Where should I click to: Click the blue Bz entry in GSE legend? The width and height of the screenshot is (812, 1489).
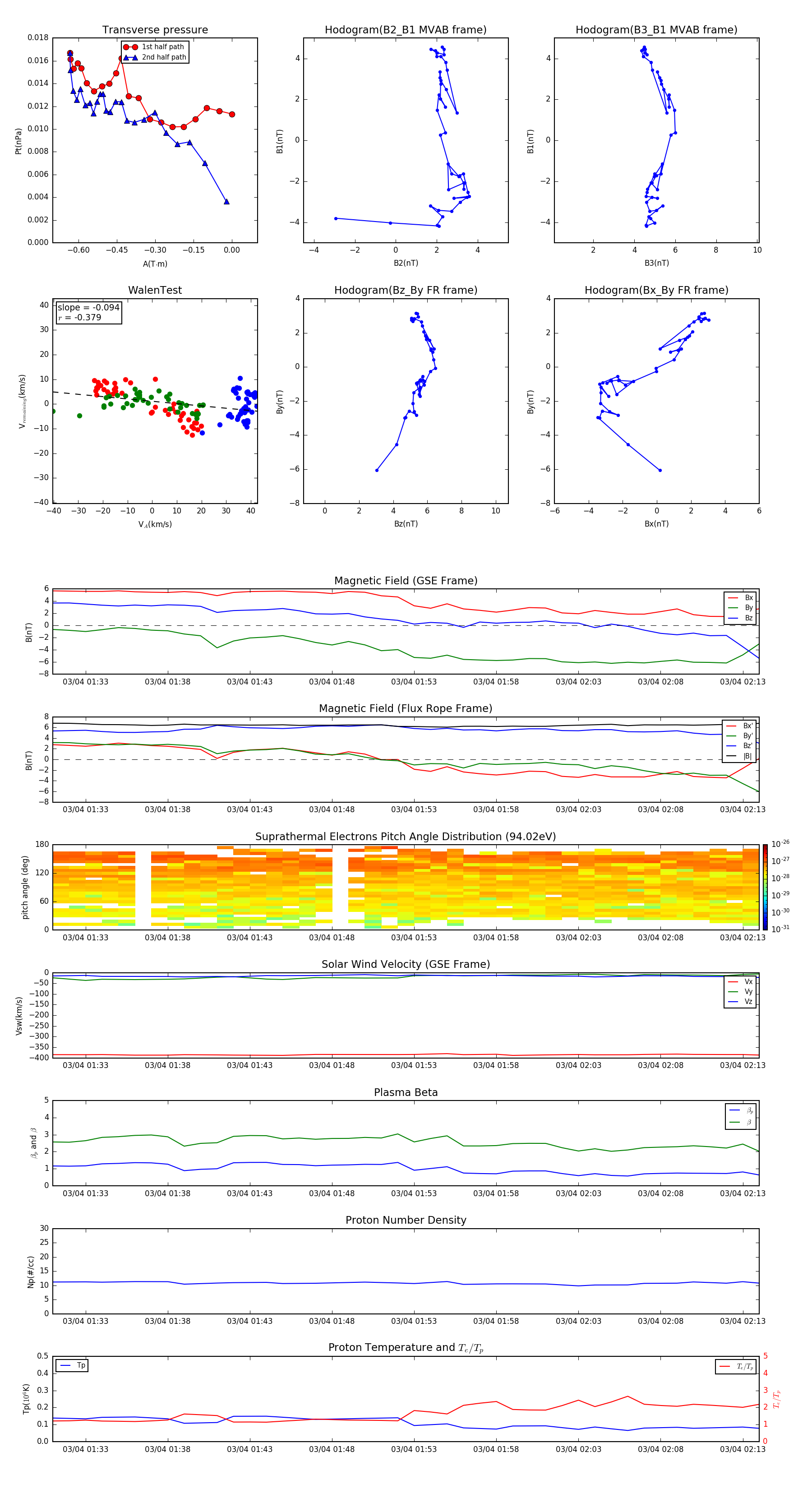740,618
